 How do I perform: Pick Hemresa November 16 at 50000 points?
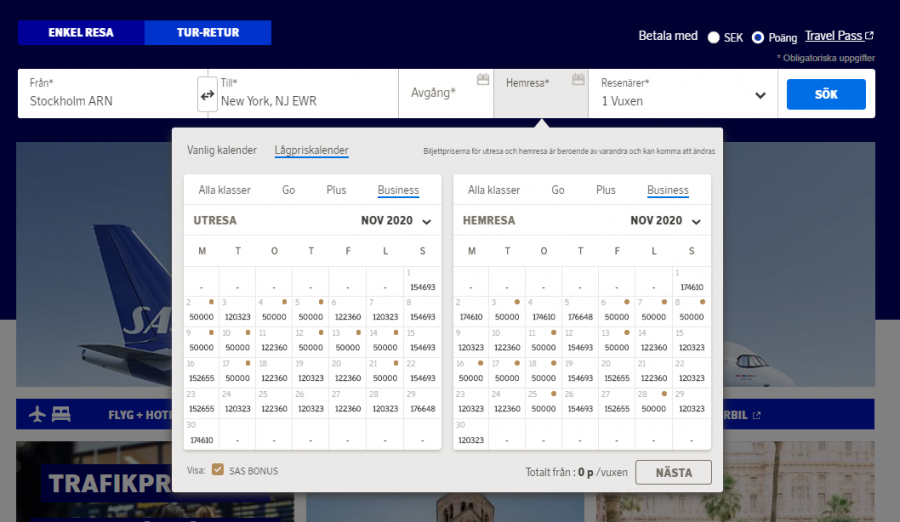pos(471,373)
